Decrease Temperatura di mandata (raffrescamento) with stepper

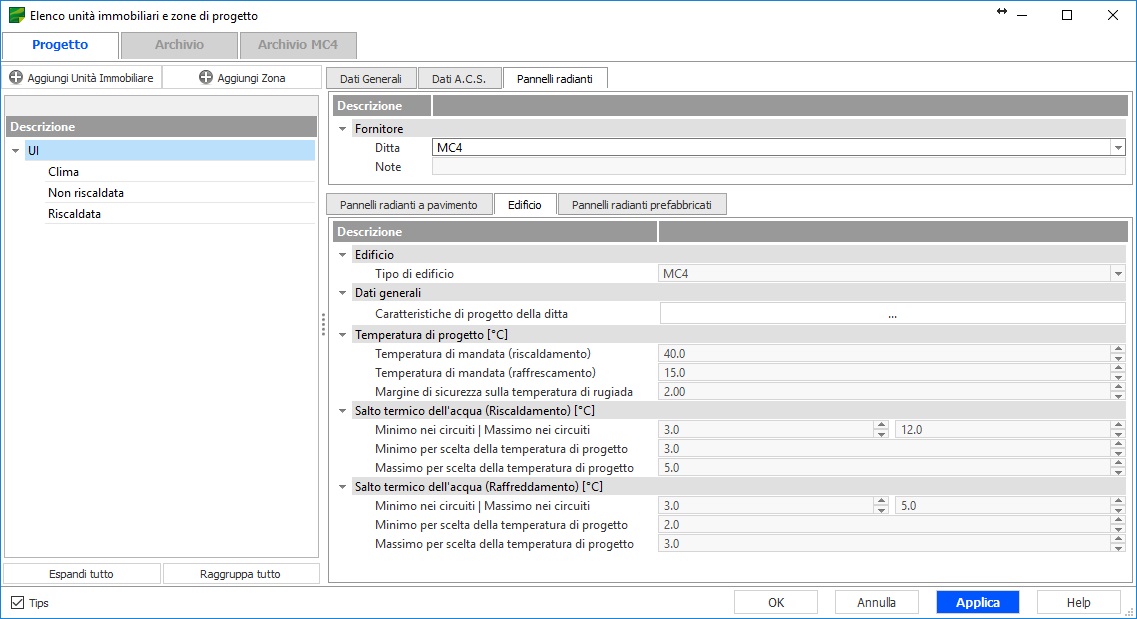point(1118,378)
